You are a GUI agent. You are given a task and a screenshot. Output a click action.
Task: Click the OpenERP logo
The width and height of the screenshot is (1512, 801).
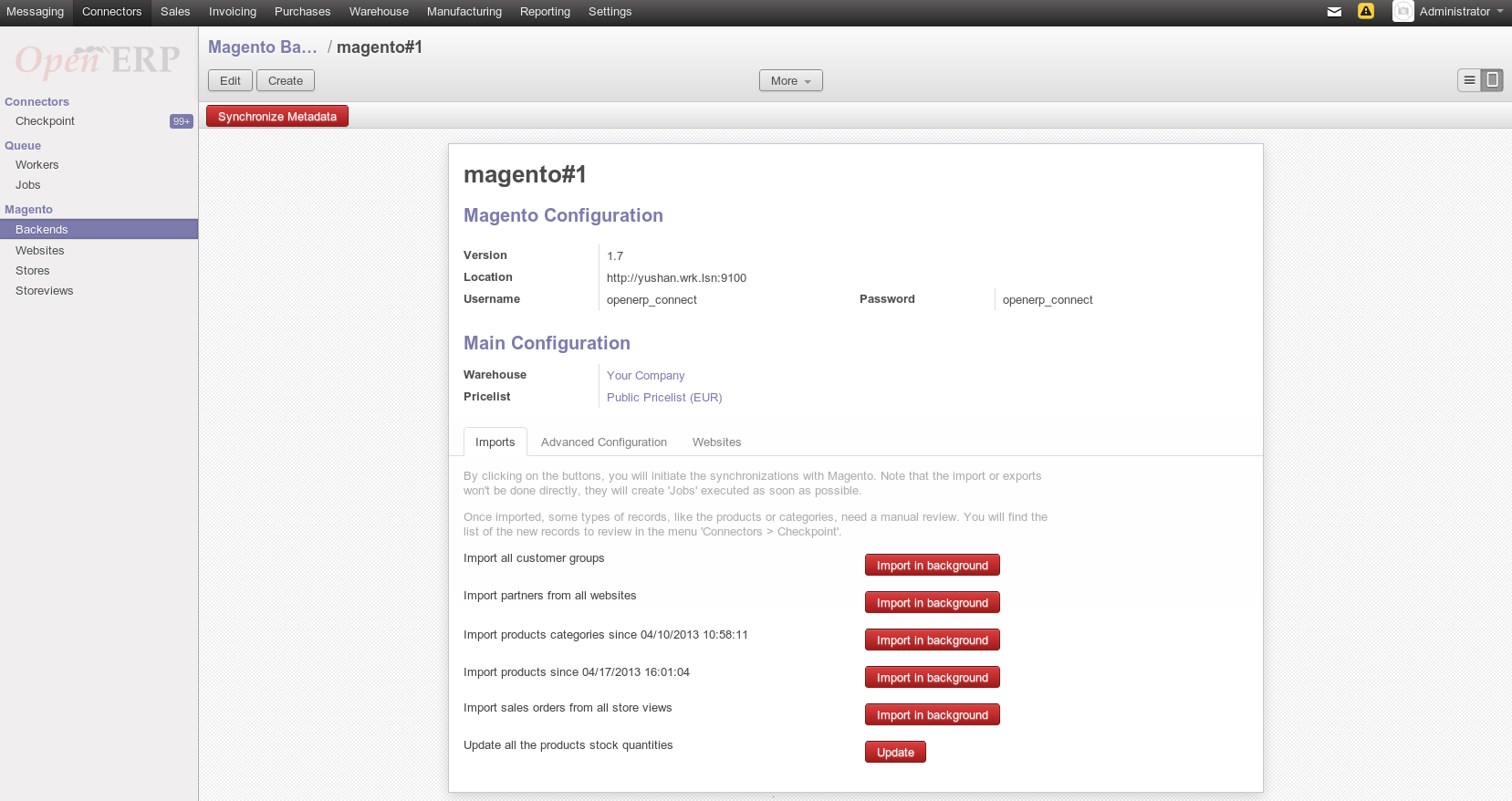coord(99,60)
